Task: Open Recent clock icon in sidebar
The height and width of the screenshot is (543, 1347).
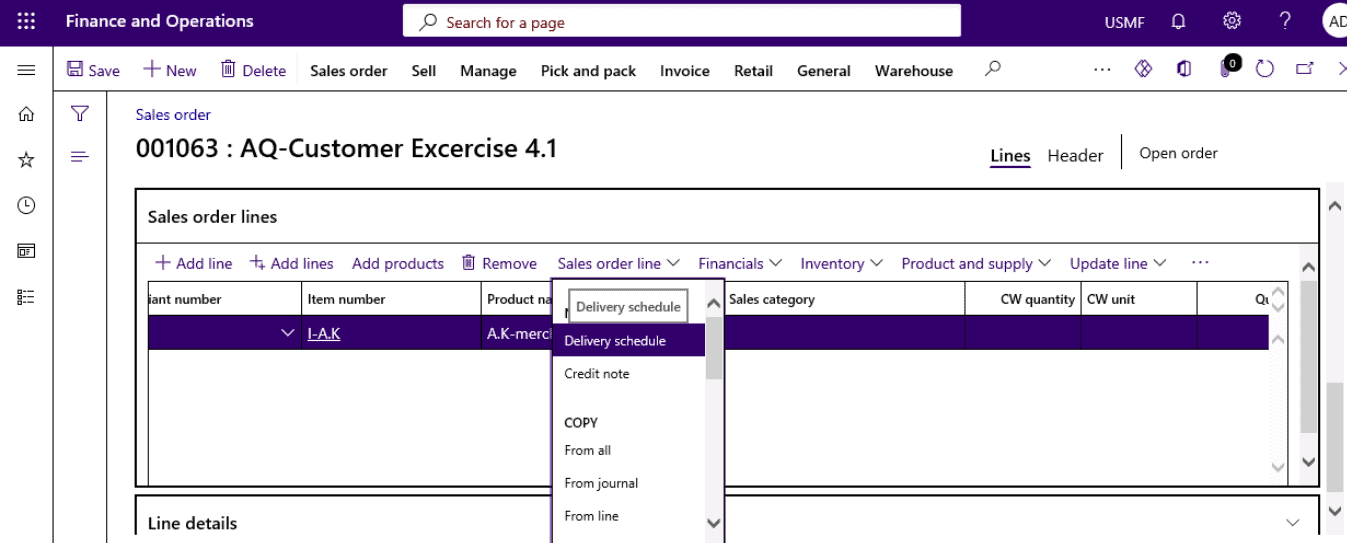Action: tap(27, 205)
